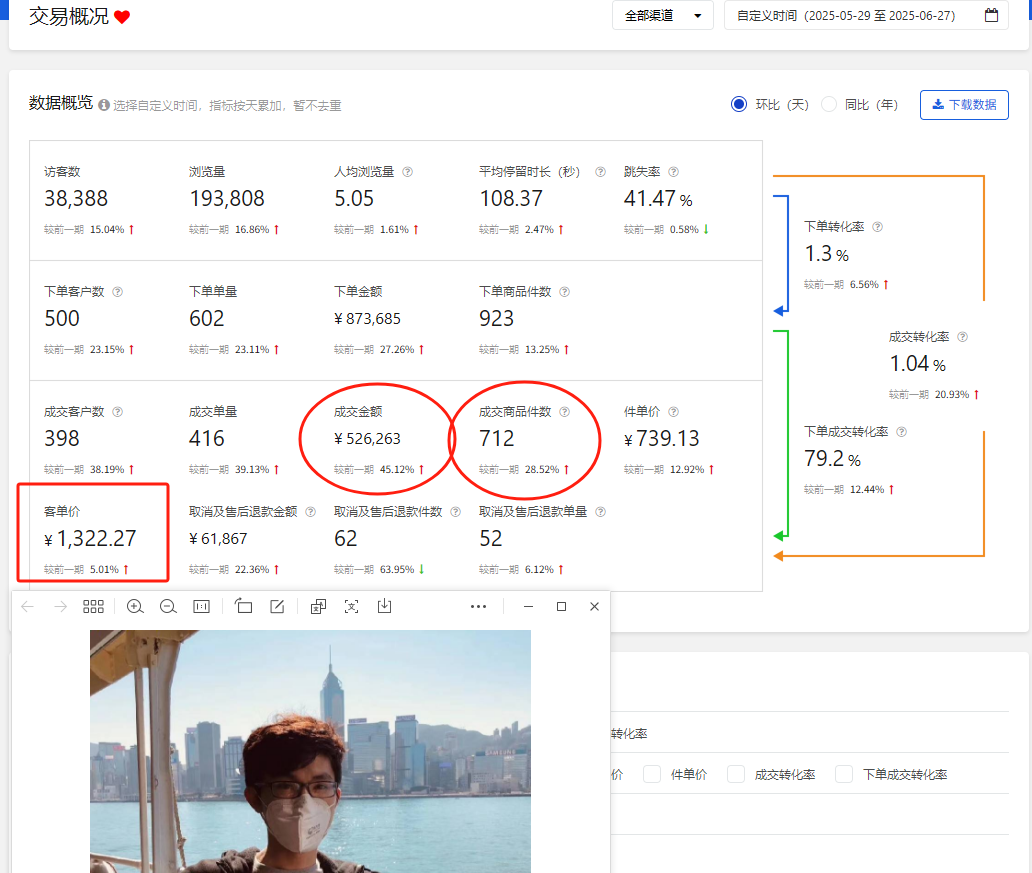Rotate the photo in image viewer
Image resolution: width=1032 pixels, height=873 pixels.
(x=244, y=607)
